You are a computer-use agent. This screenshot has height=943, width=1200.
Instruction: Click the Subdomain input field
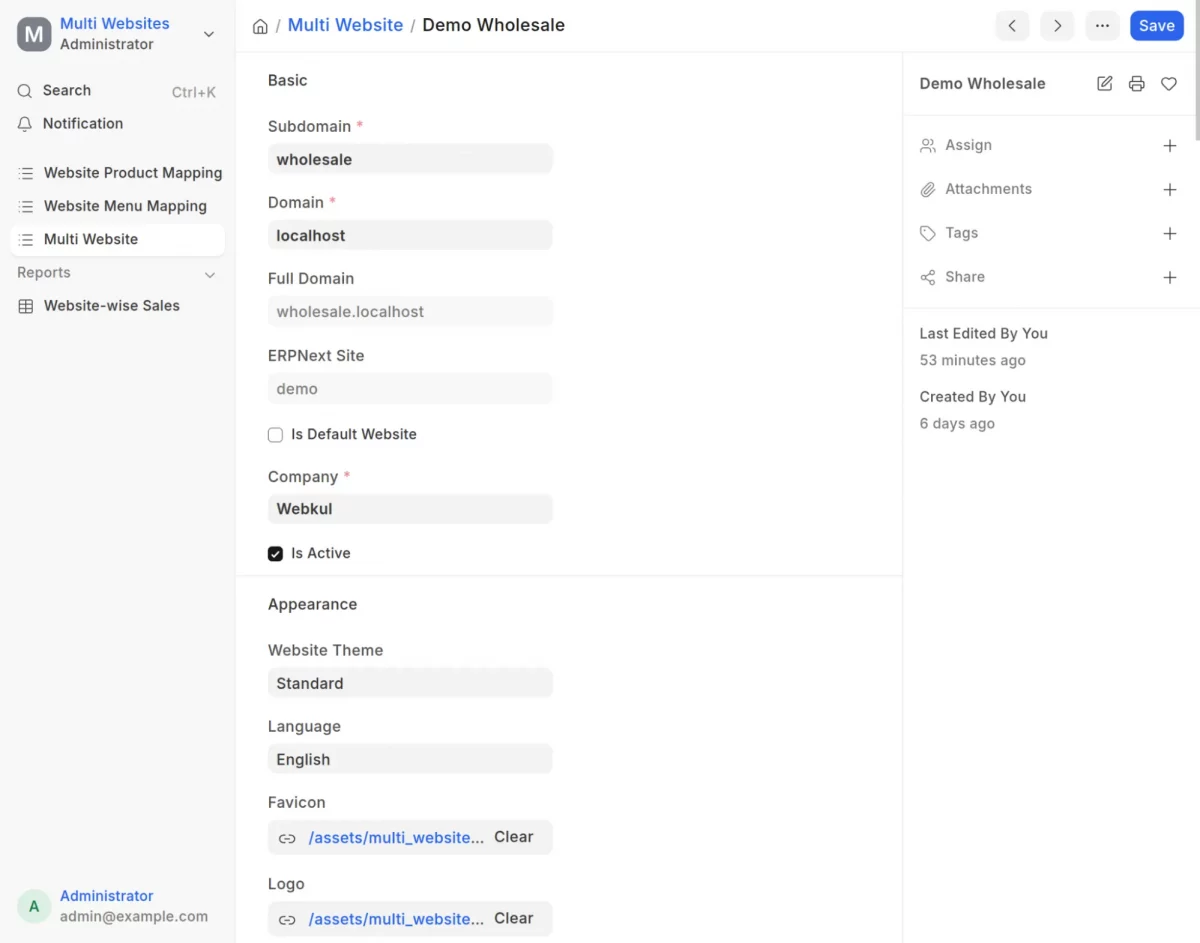[x=410, y=159]
